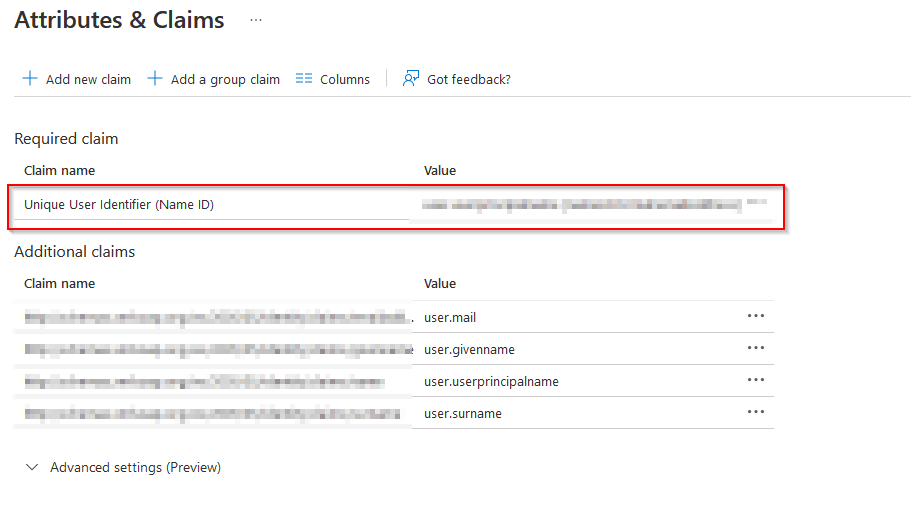
Task: Select the Unique User Identifier (Name ID) claim
Action: coord(119,205)
